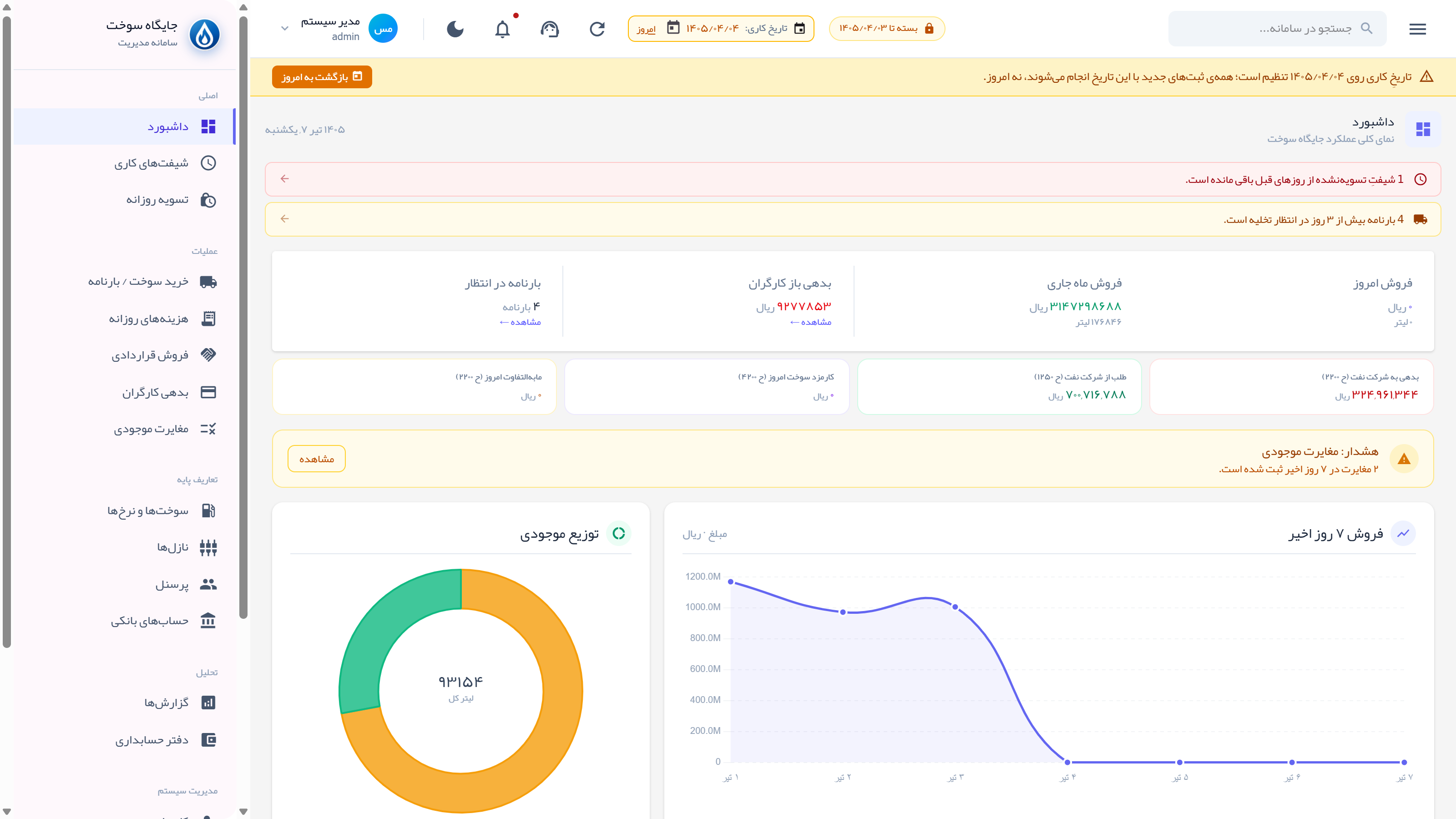Click the خرید سوخت truck icon
Viewport: 1456px width, 819px height.
208,282
